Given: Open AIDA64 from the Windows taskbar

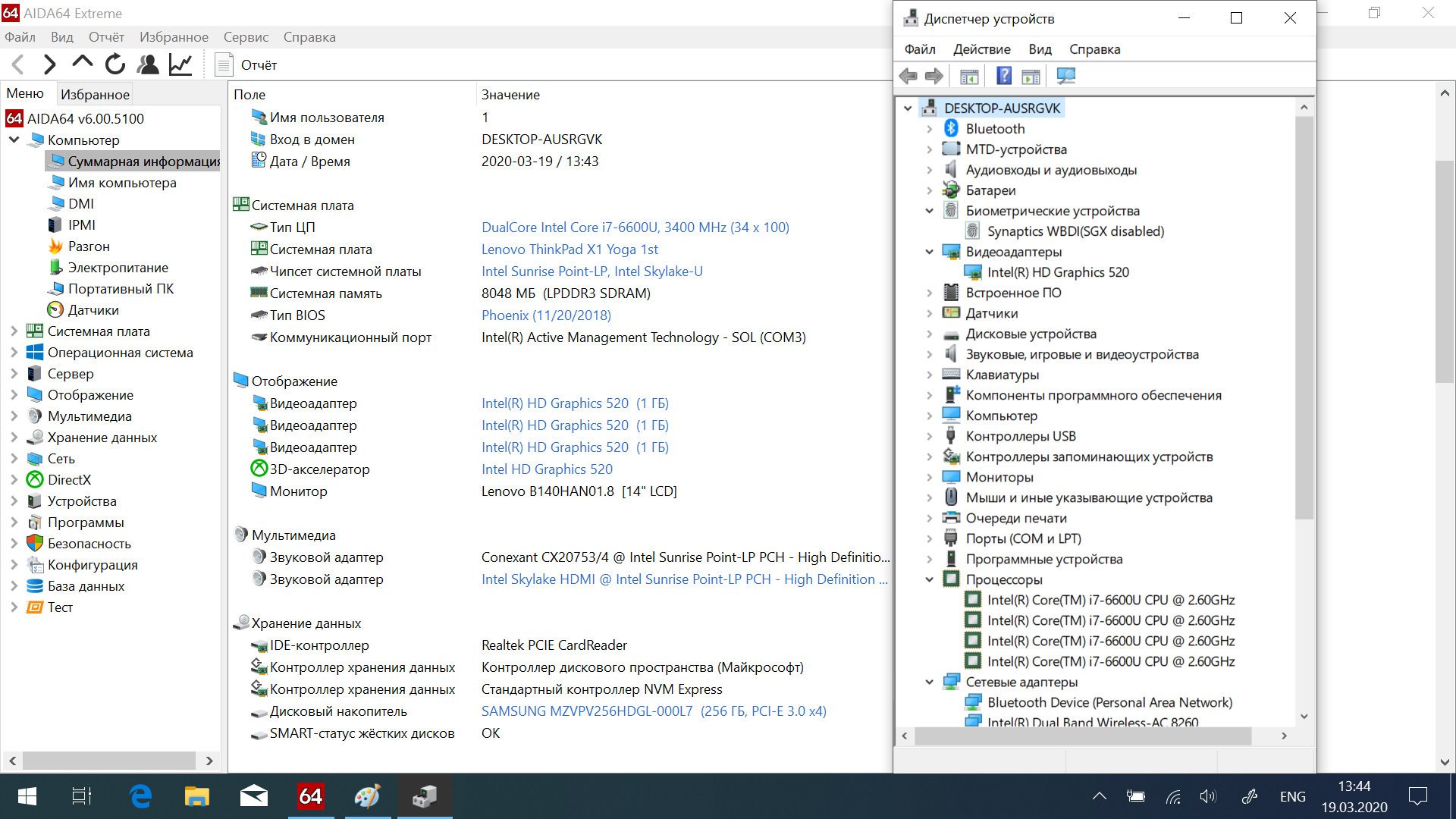Looking at the screenshot, I should pyautogui.click(x=311, y=796).
